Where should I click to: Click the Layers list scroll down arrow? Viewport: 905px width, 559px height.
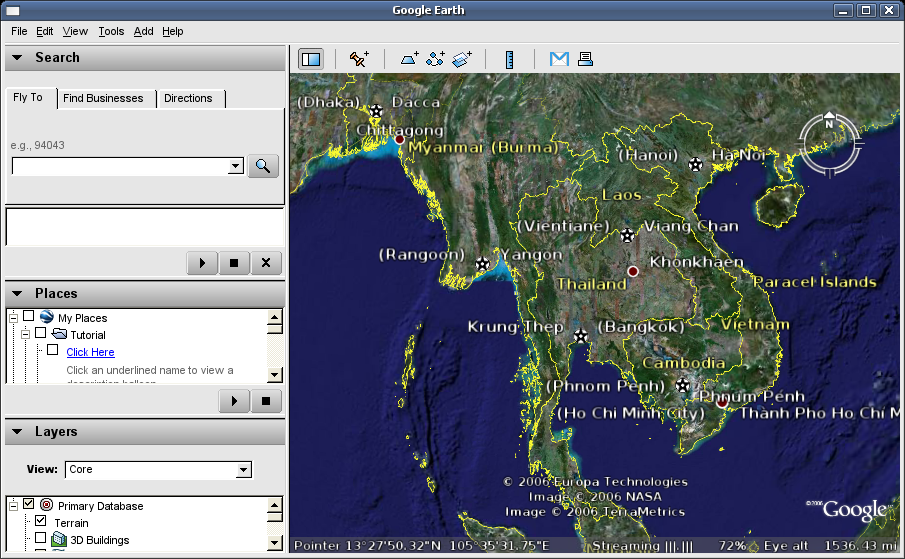pyautogui.click(x=275, y=543)
